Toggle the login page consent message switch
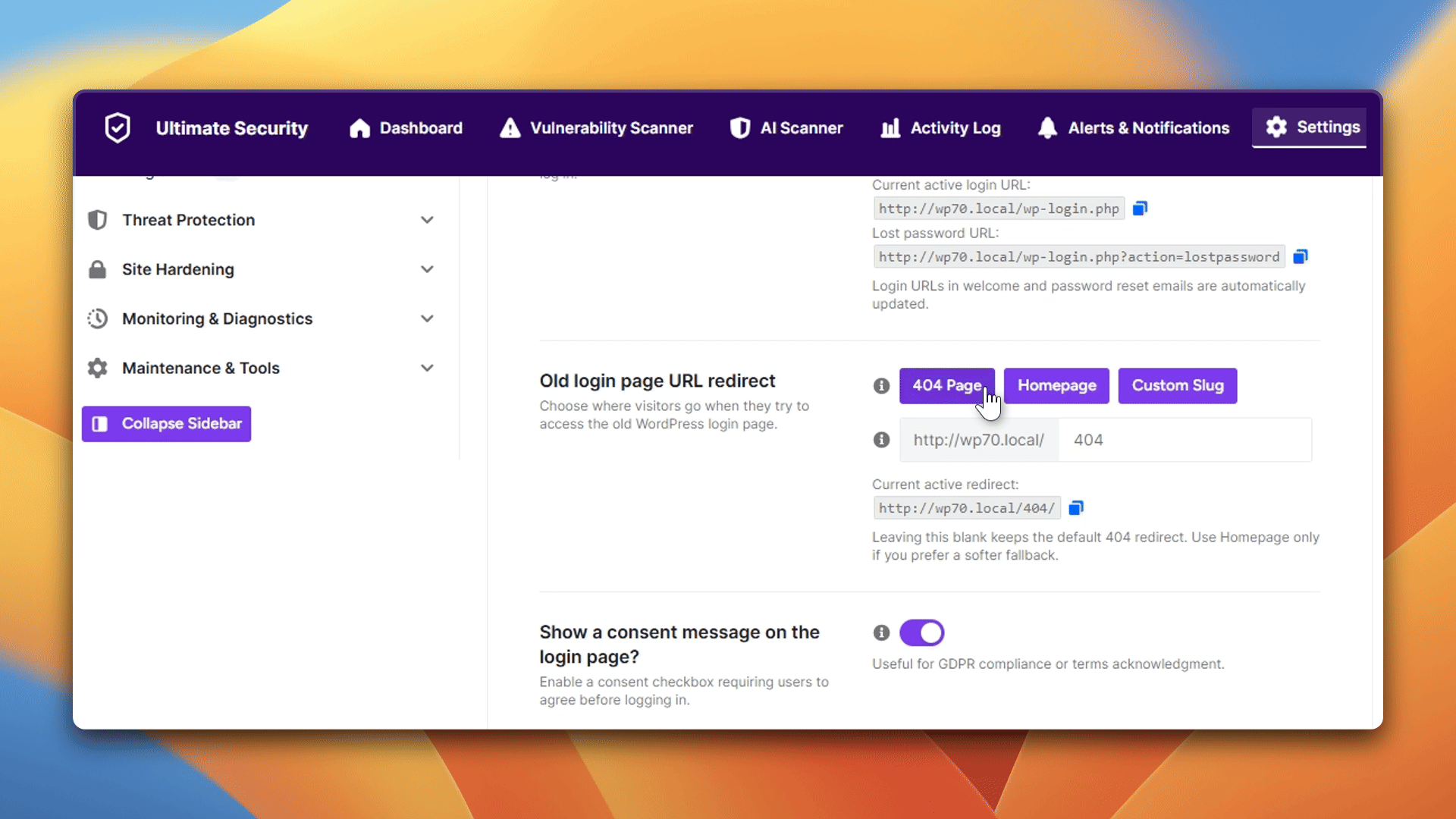1456x819 pixels. pyautogui.click(x=921, y=632)
